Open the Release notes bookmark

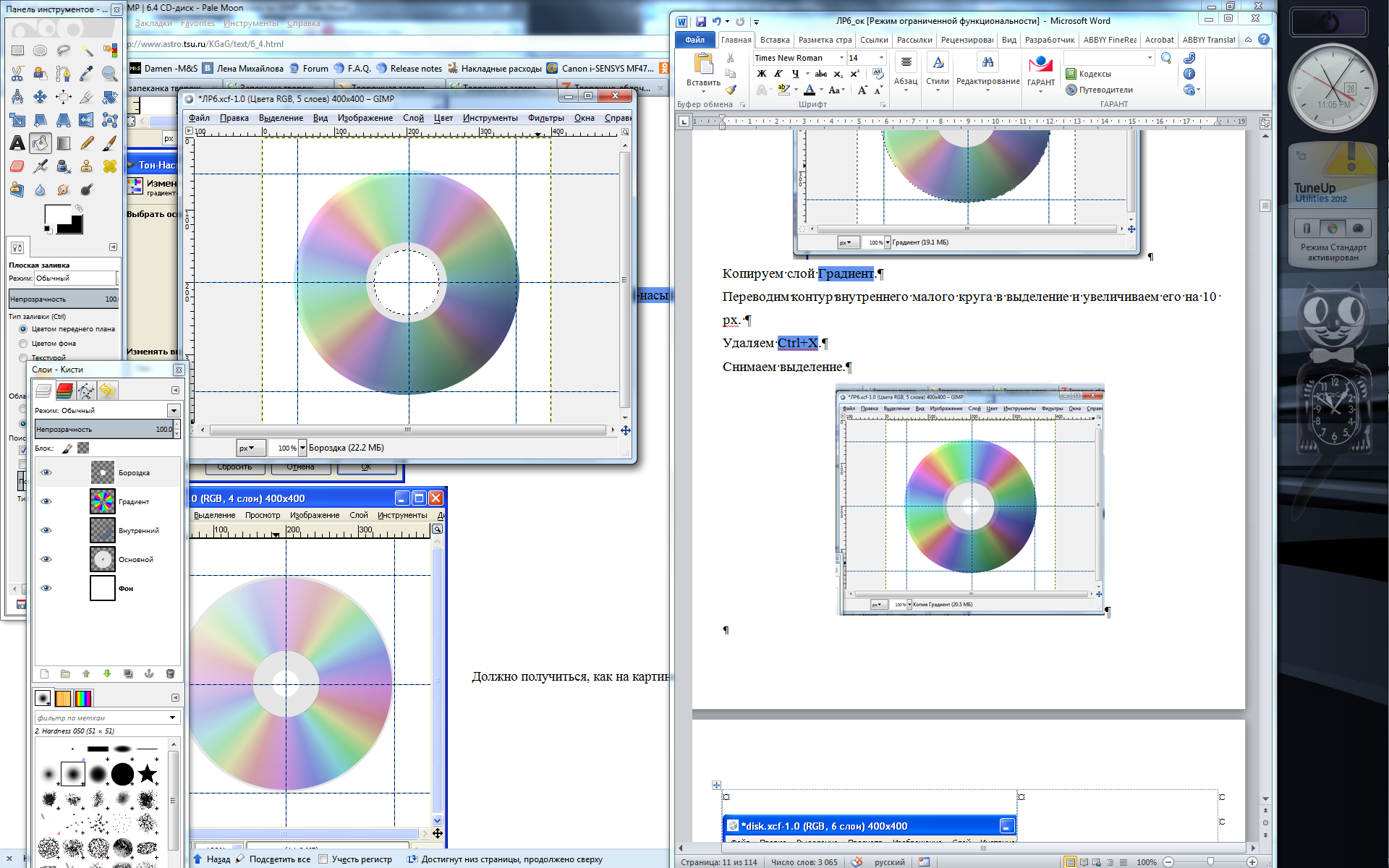(x=409, y=69)
